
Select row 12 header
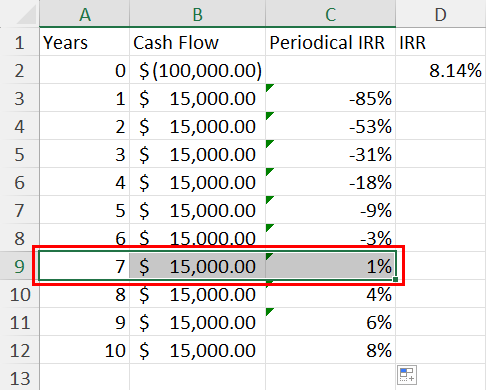[19, 350]
